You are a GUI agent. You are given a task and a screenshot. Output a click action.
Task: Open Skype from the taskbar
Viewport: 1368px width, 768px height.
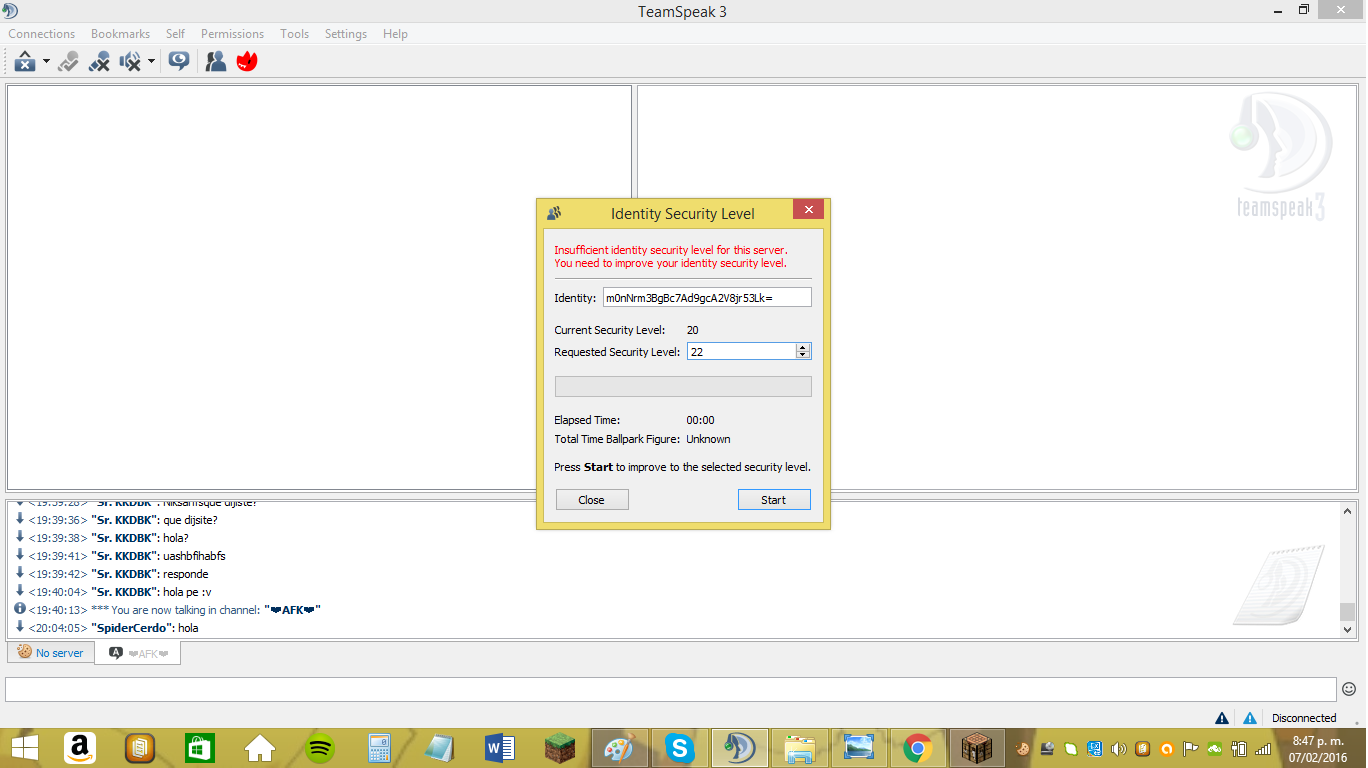[680, 748]
